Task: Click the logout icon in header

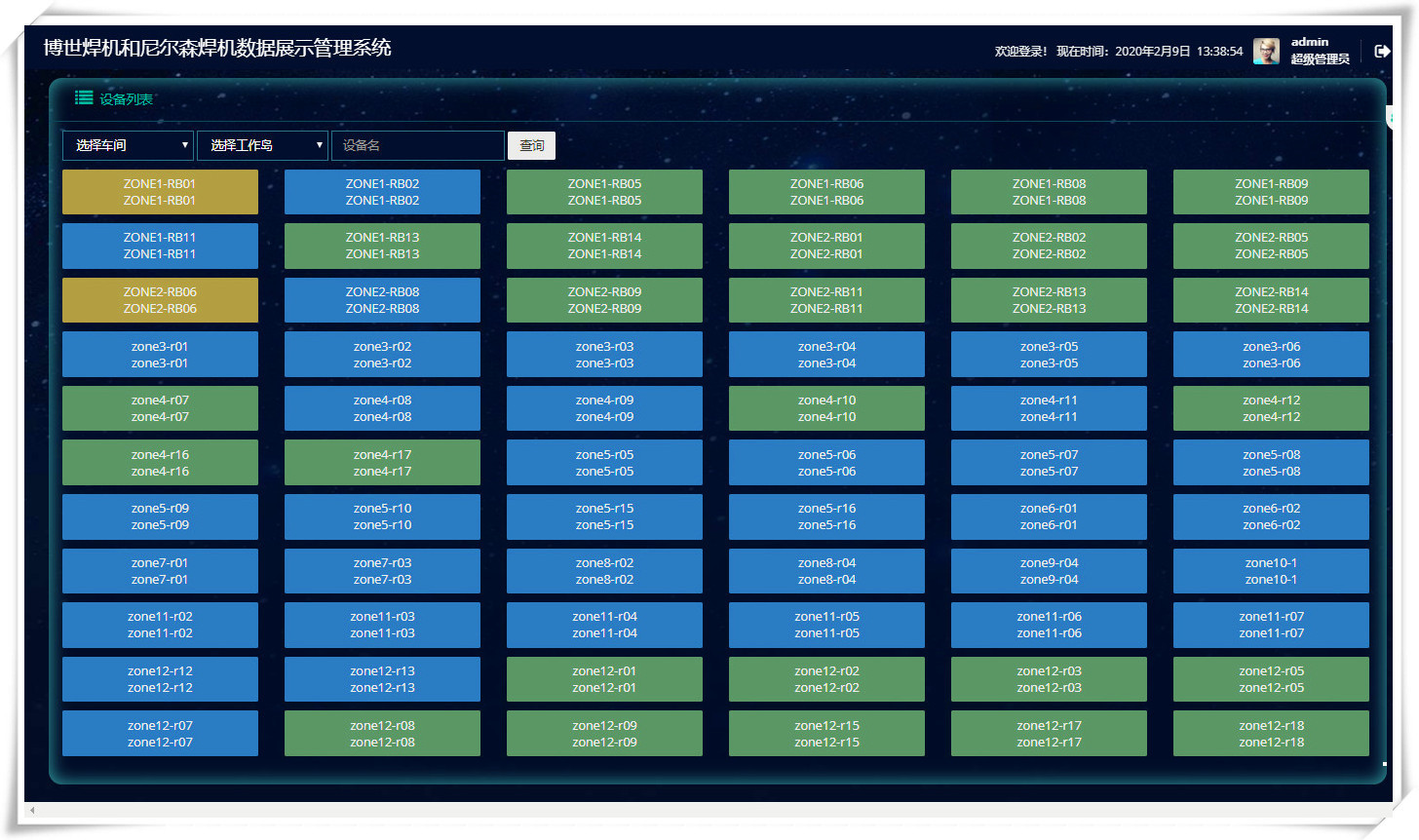Action: tap(1381, 52)
